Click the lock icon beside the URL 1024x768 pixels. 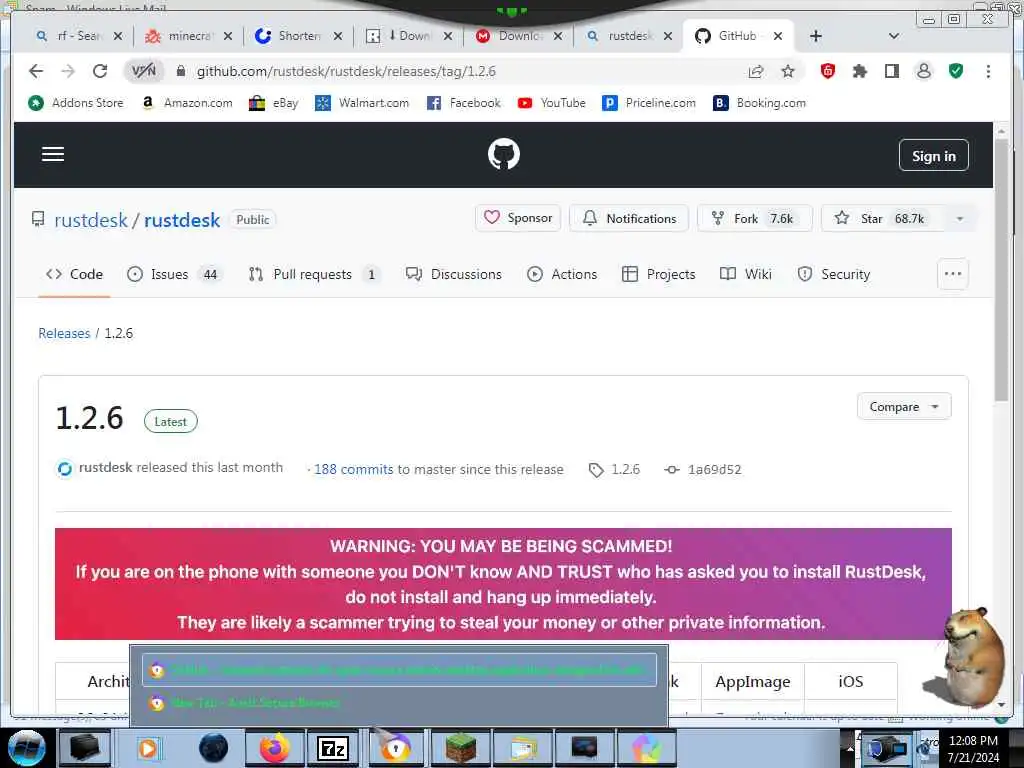[181, 71]
